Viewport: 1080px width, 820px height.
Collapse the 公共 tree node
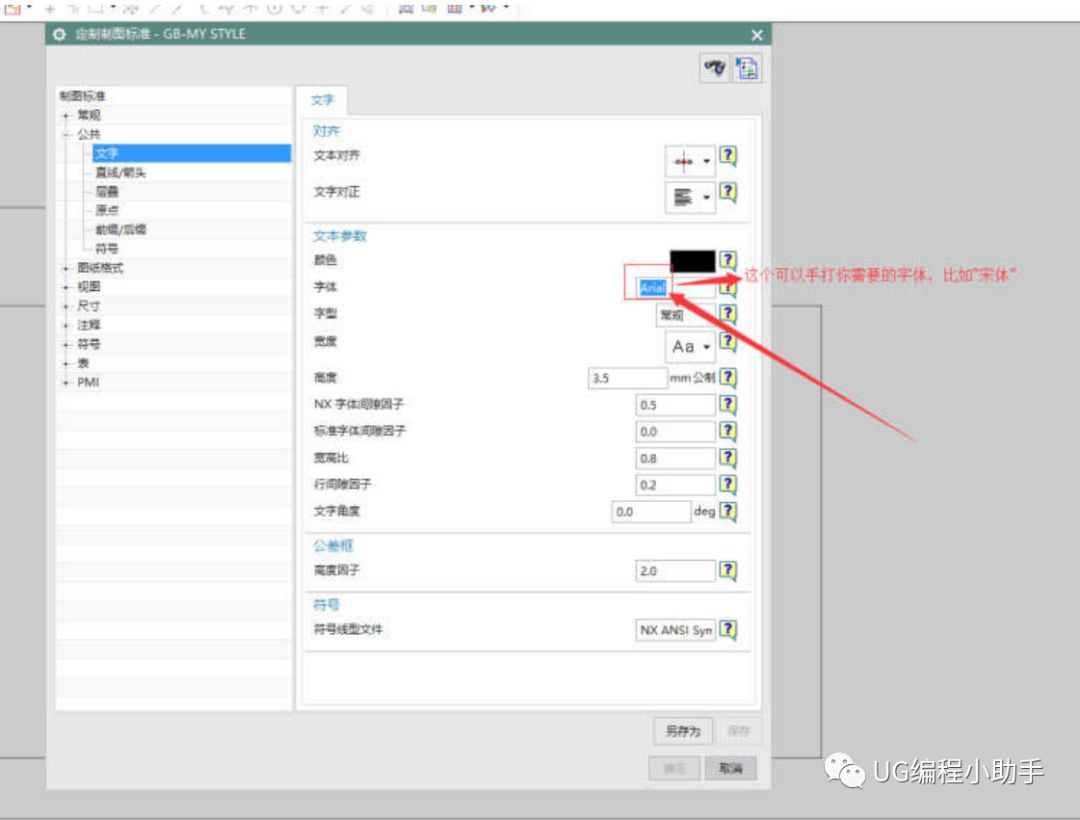[x=66, y=133]
